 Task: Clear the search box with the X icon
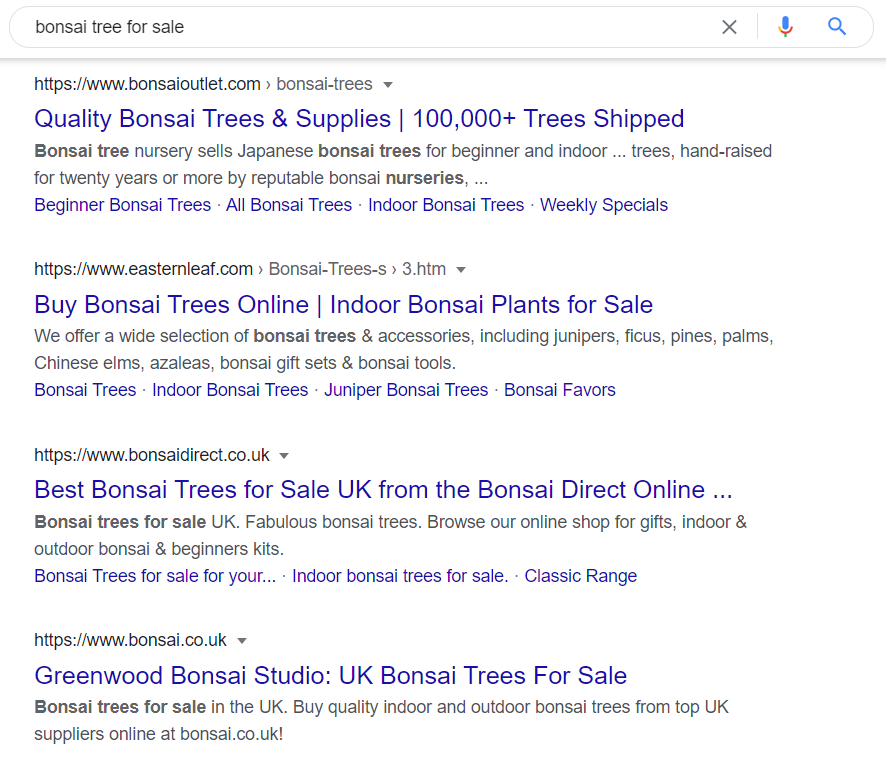pyautogui.click(x=729, y=27)
